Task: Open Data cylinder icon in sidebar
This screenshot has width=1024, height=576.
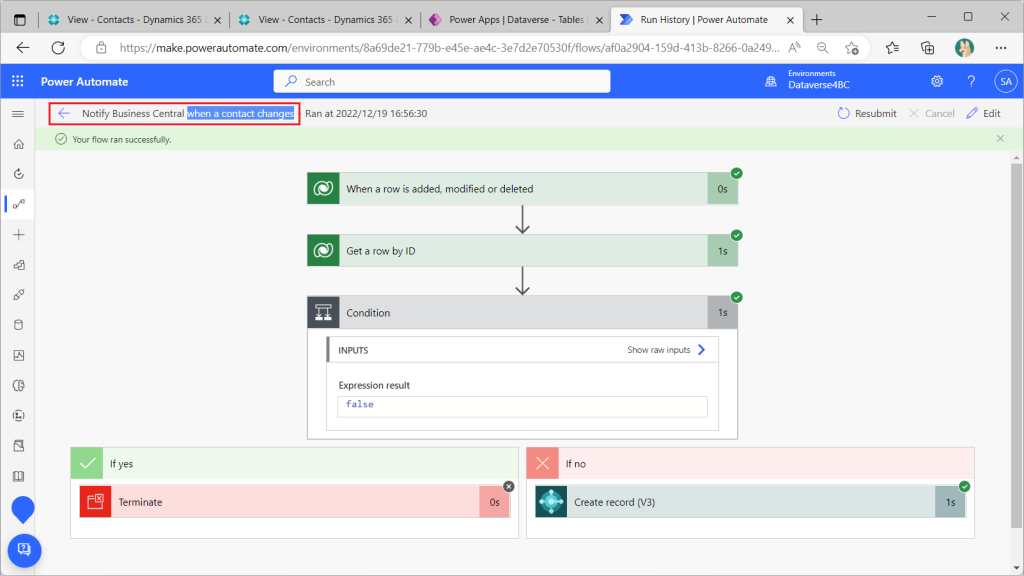Action: (x=18, y=325)
